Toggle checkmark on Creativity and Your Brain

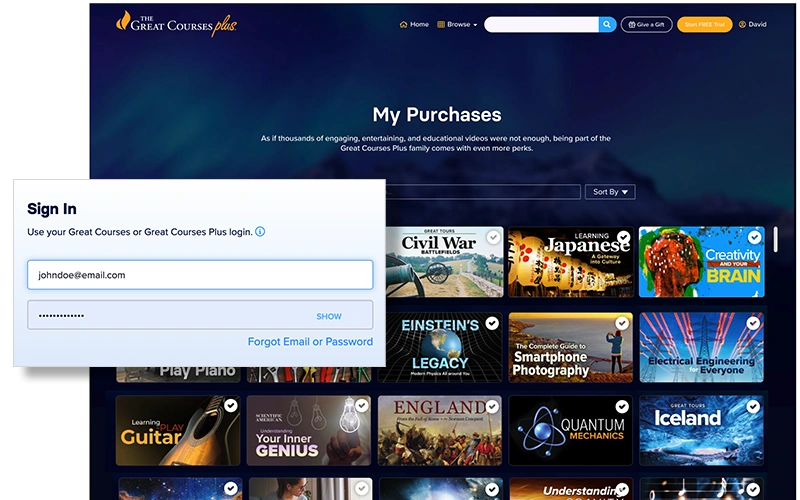click(x=754, y=237)
